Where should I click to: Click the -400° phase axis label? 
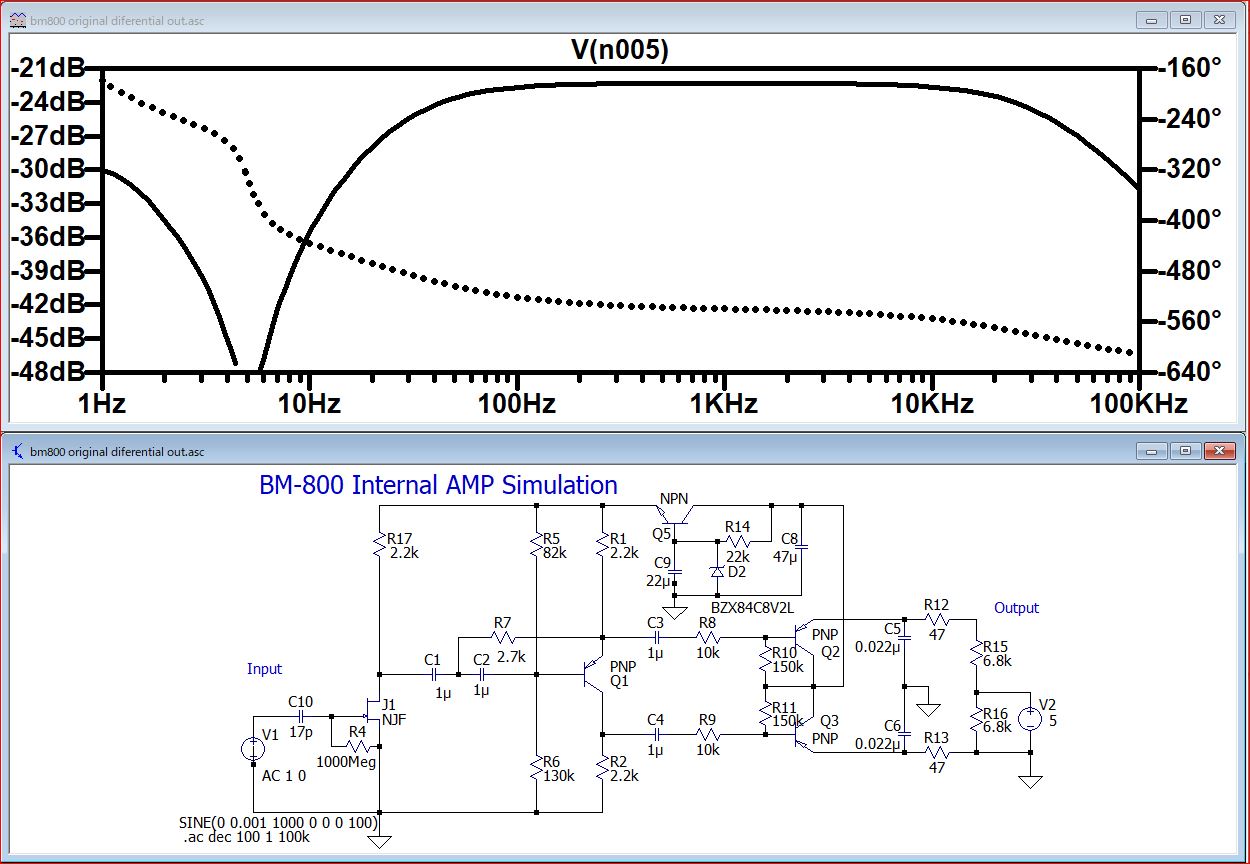[x=1189, y=219]
